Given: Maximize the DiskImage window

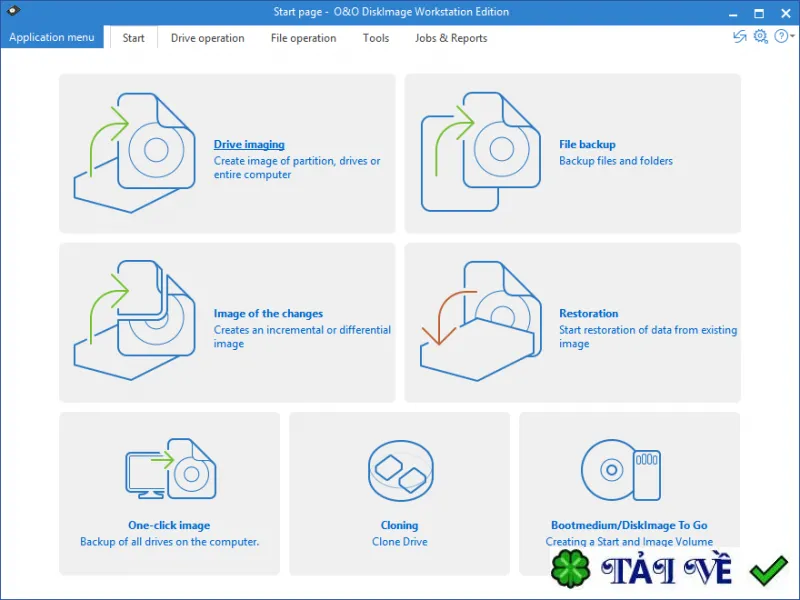Looking at the screenshot, I should [x=759, y=13].
